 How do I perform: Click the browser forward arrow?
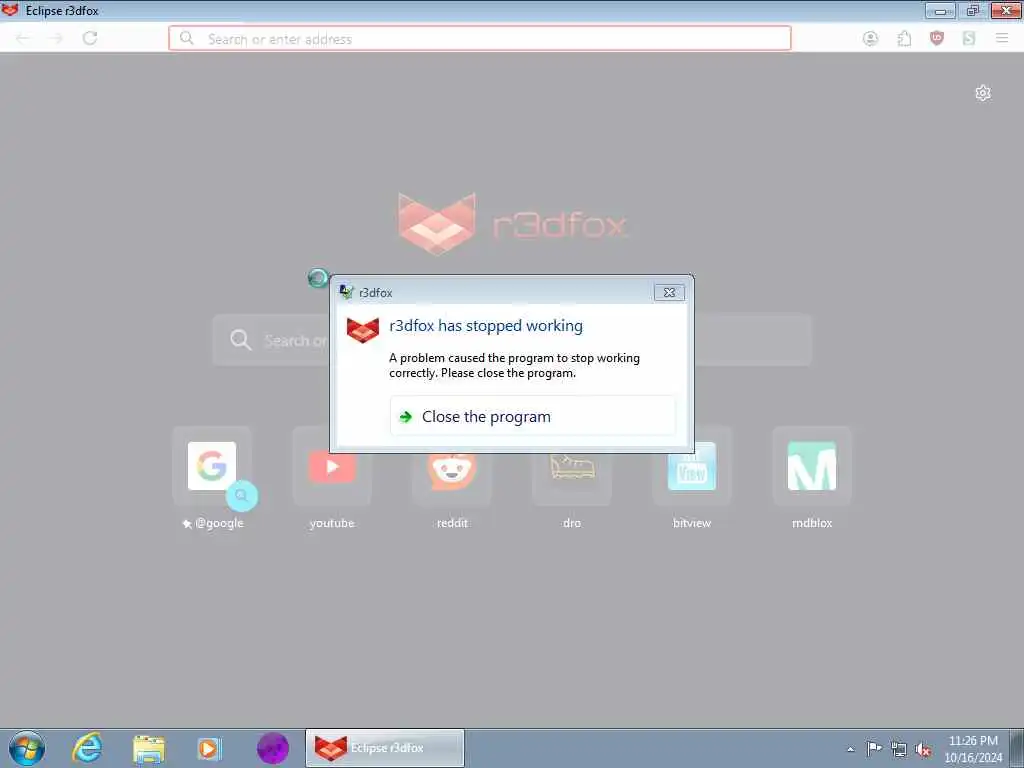click(57, 39)
